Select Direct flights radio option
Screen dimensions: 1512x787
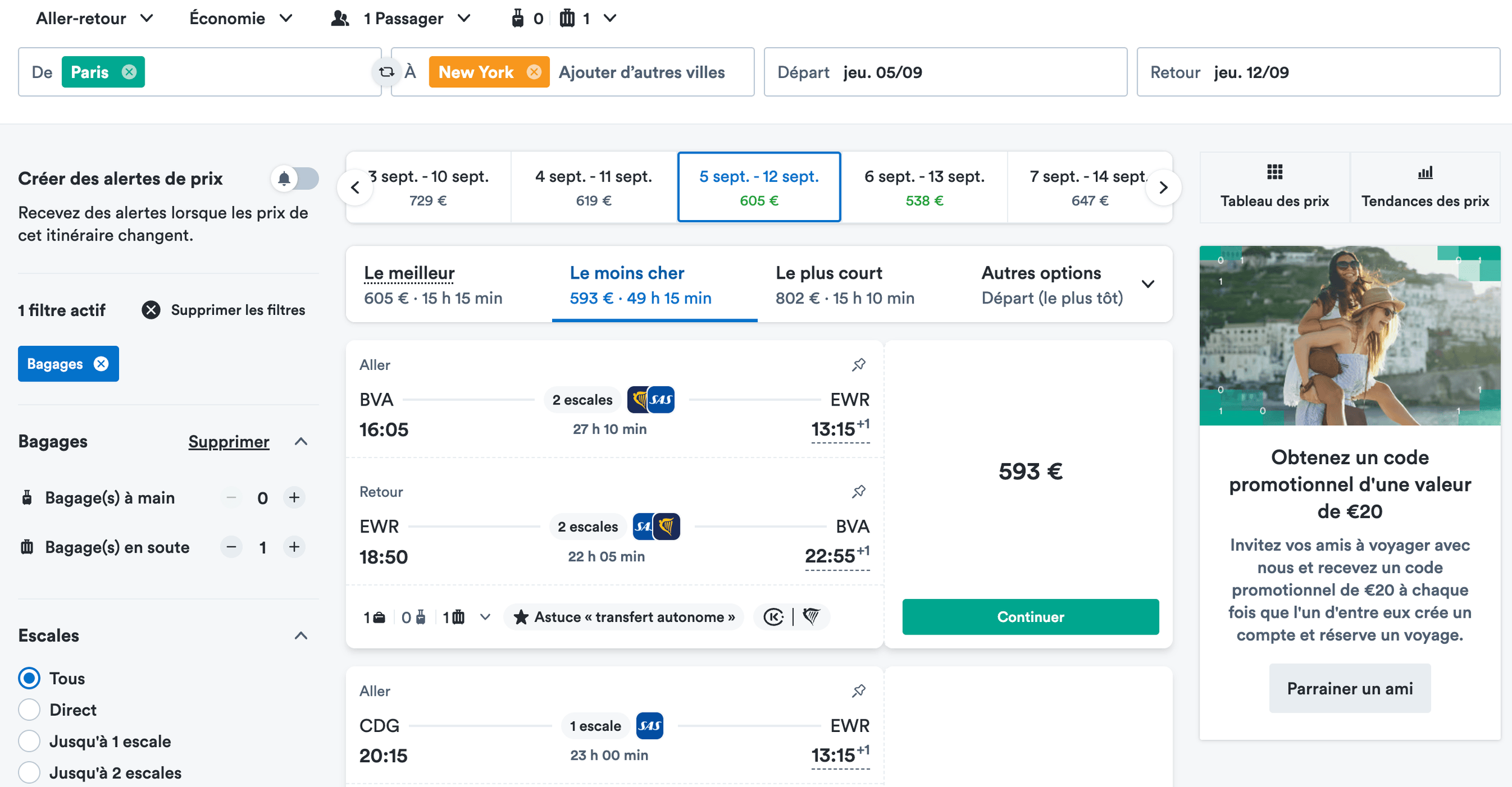tap(29, 710)
